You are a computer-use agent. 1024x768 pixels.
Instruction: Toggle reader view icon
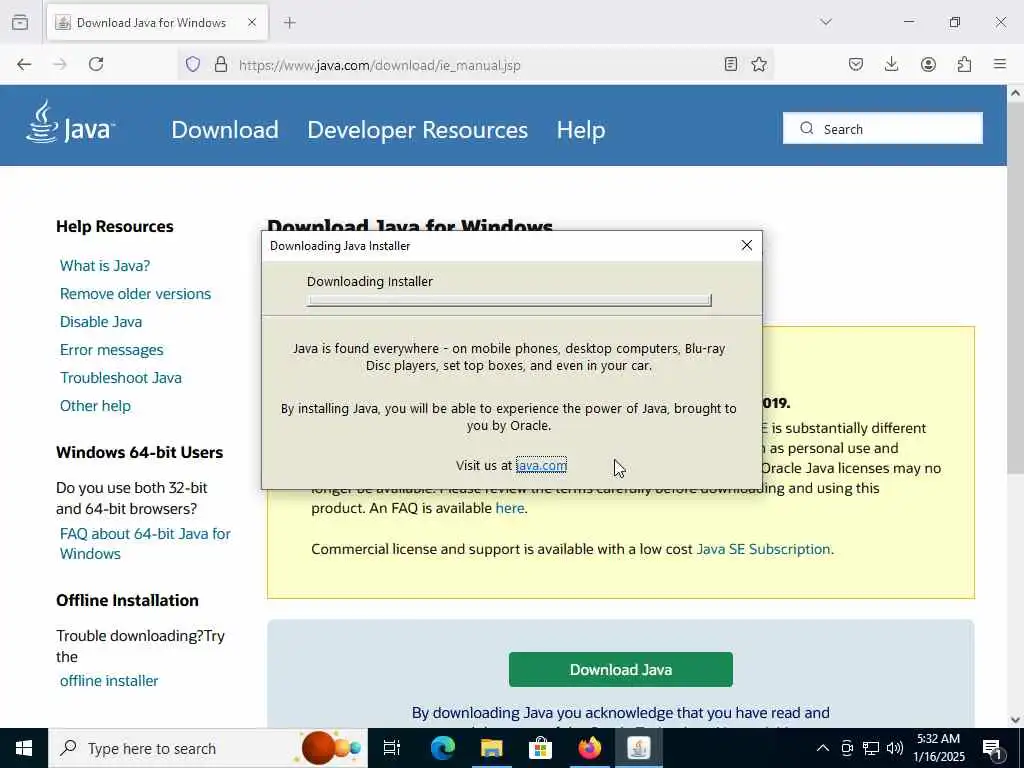pos(731,64)
